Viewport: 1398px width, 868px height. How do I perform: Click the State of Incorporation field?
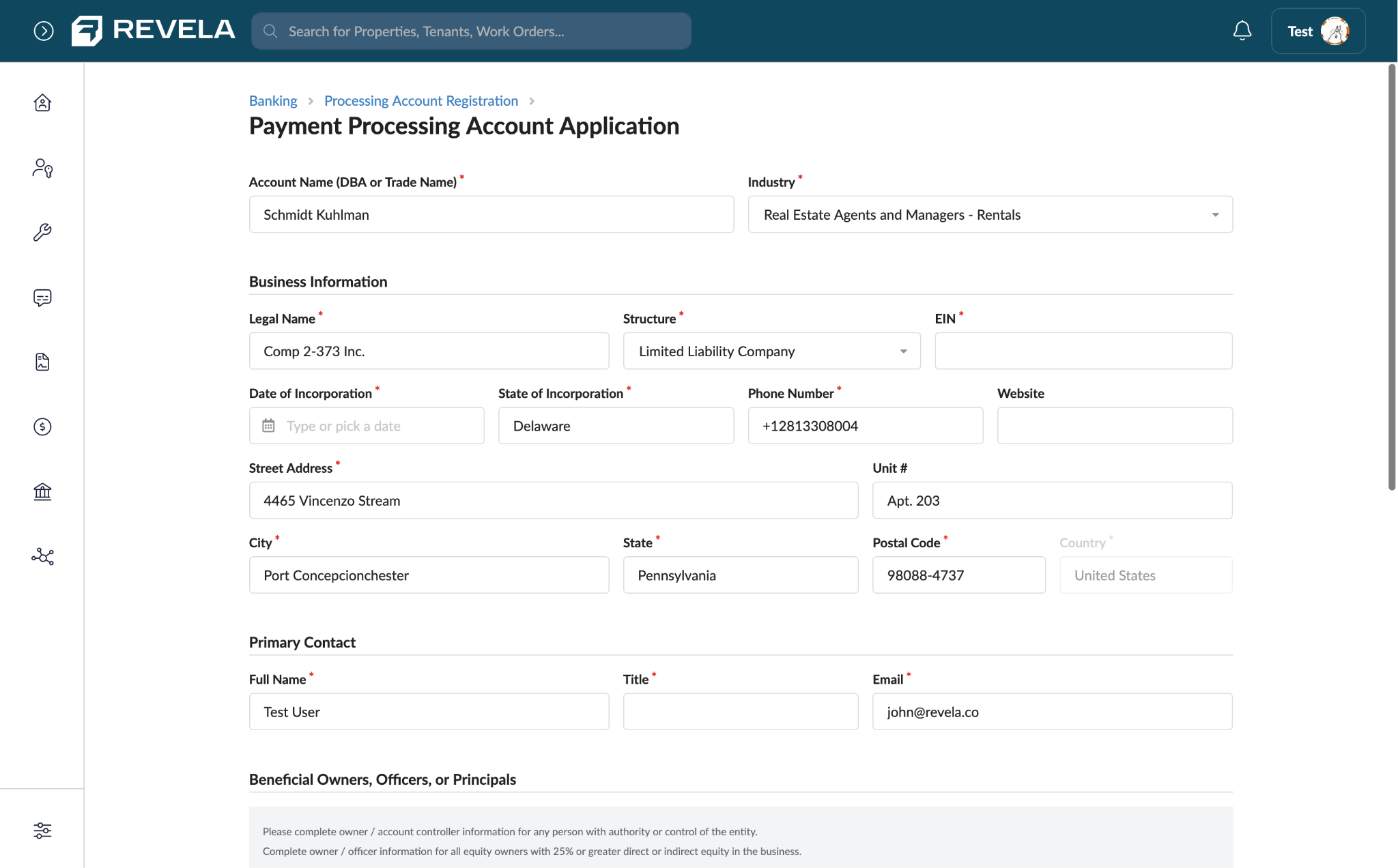pos(616,426)
